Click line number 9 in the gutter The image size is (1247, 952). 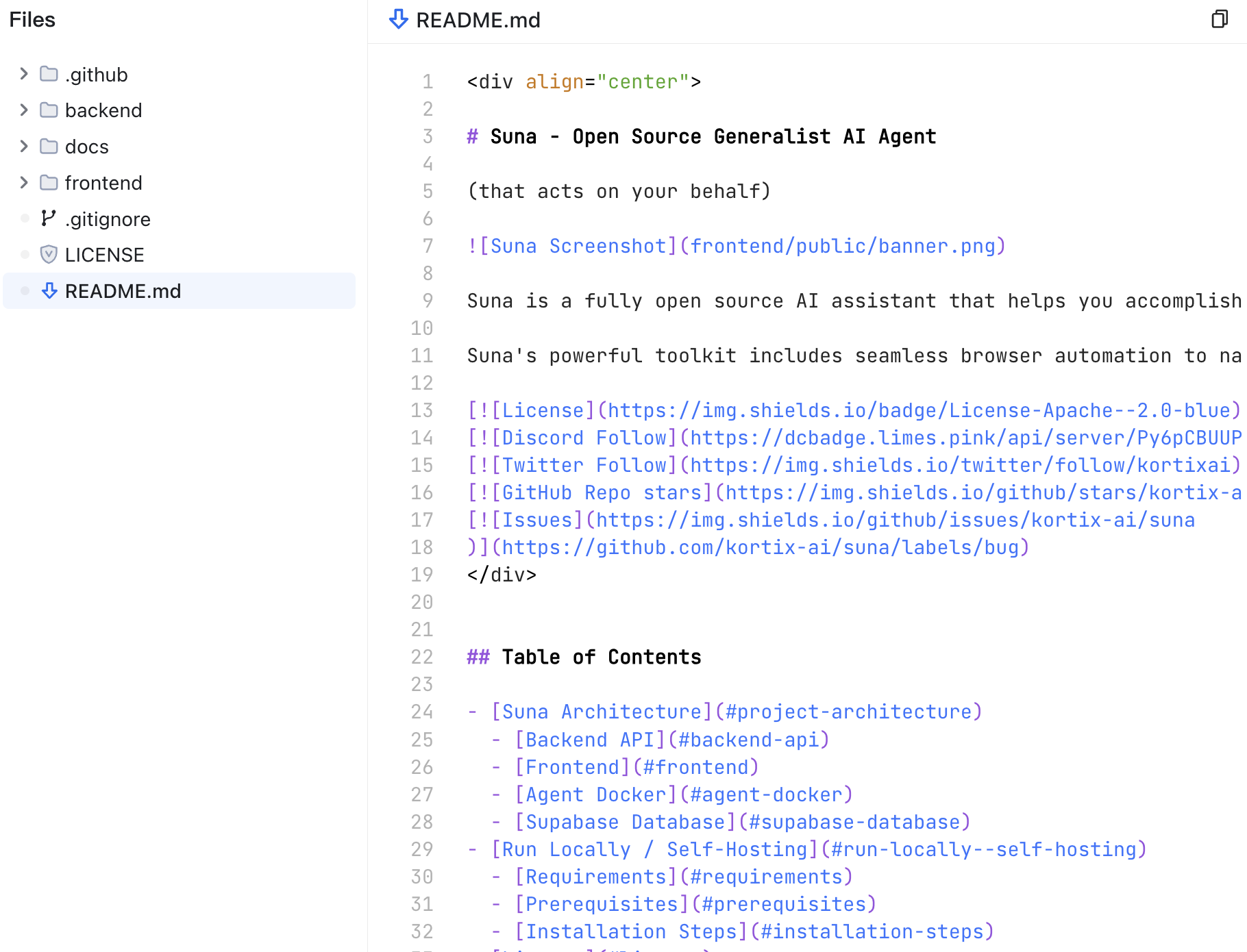(x=428, y=301)
